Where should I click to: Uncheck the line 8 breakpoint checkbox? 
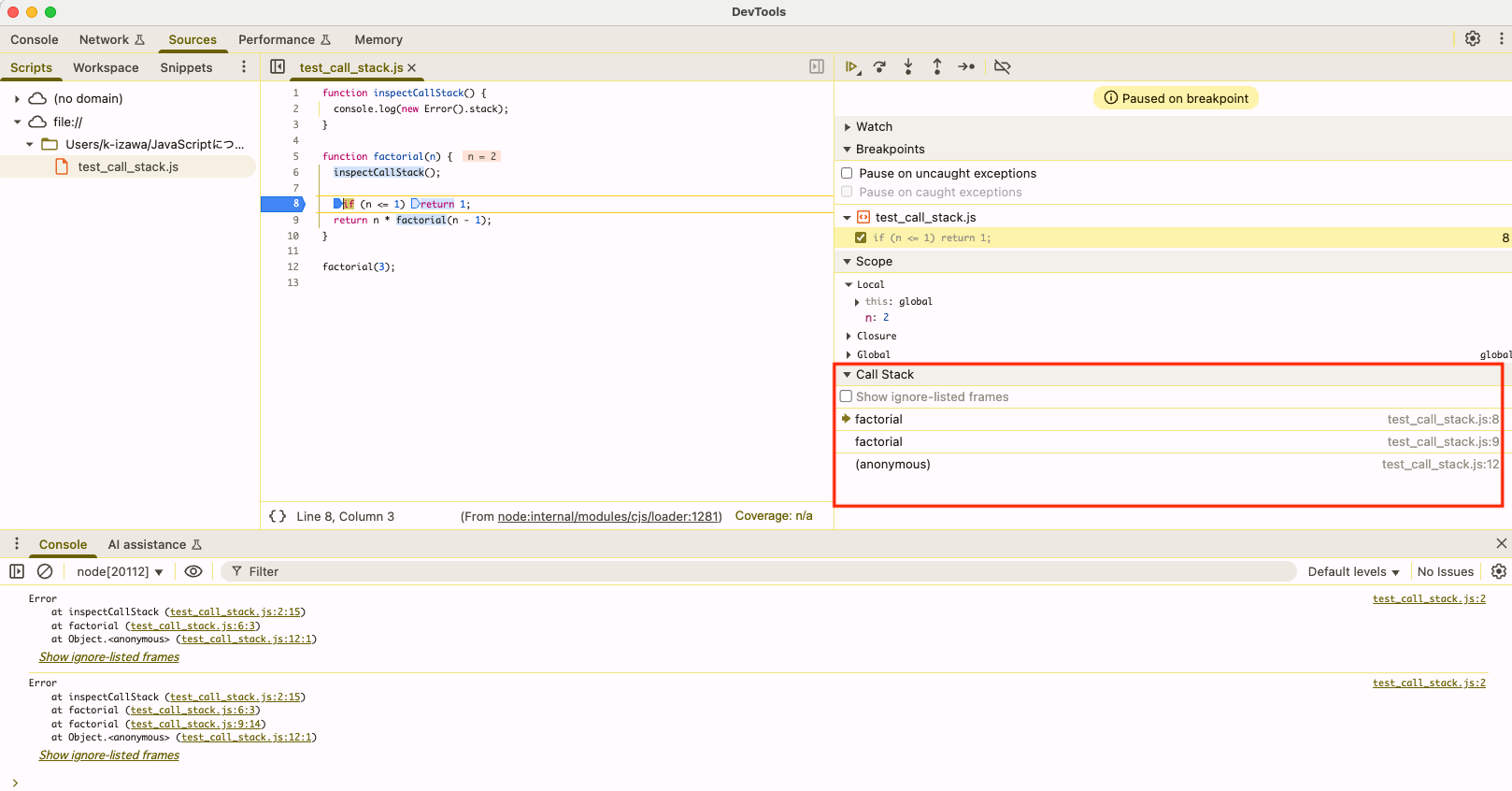(x=861, y=237)
